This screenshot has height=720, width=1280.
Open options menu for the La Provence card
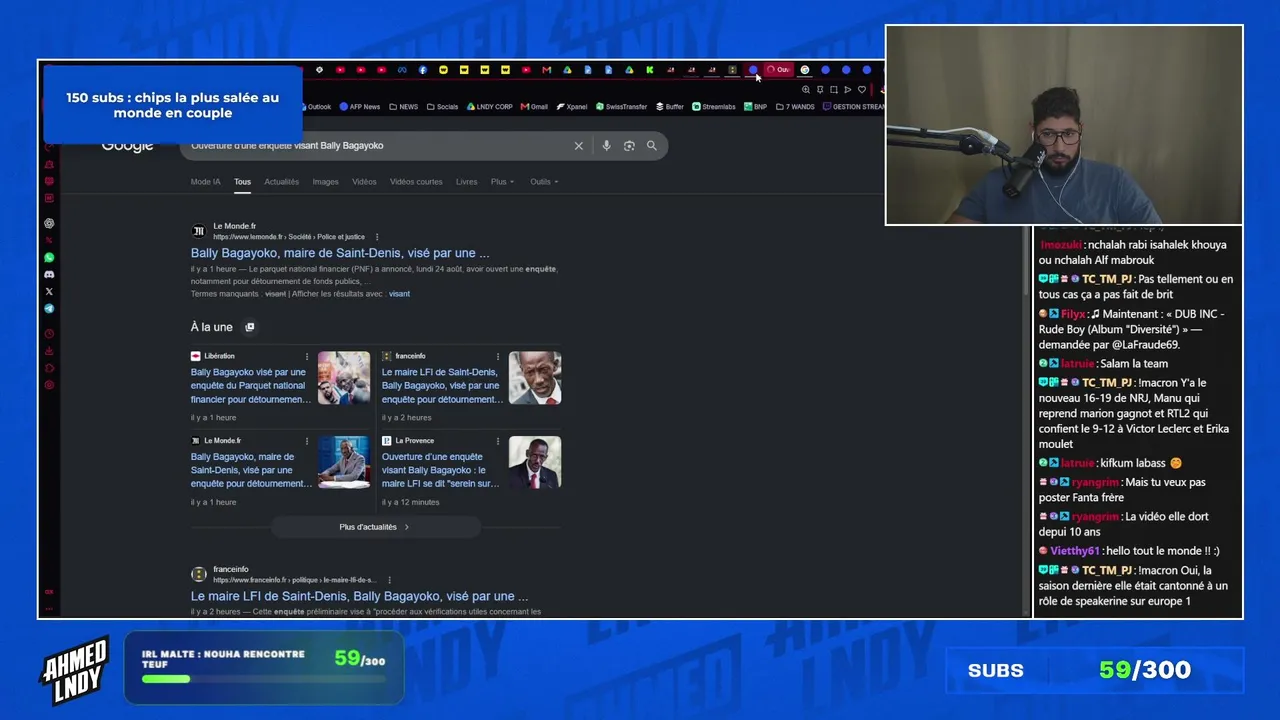tap(497, 441)
